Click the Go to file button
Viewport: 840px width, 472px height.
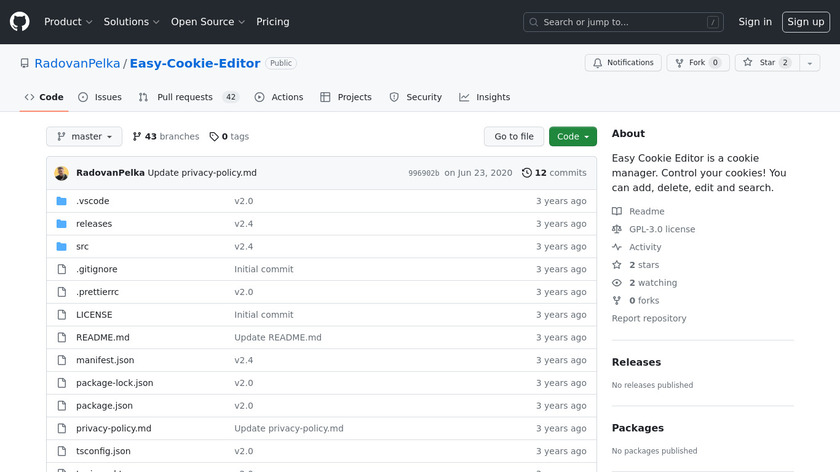514,137
